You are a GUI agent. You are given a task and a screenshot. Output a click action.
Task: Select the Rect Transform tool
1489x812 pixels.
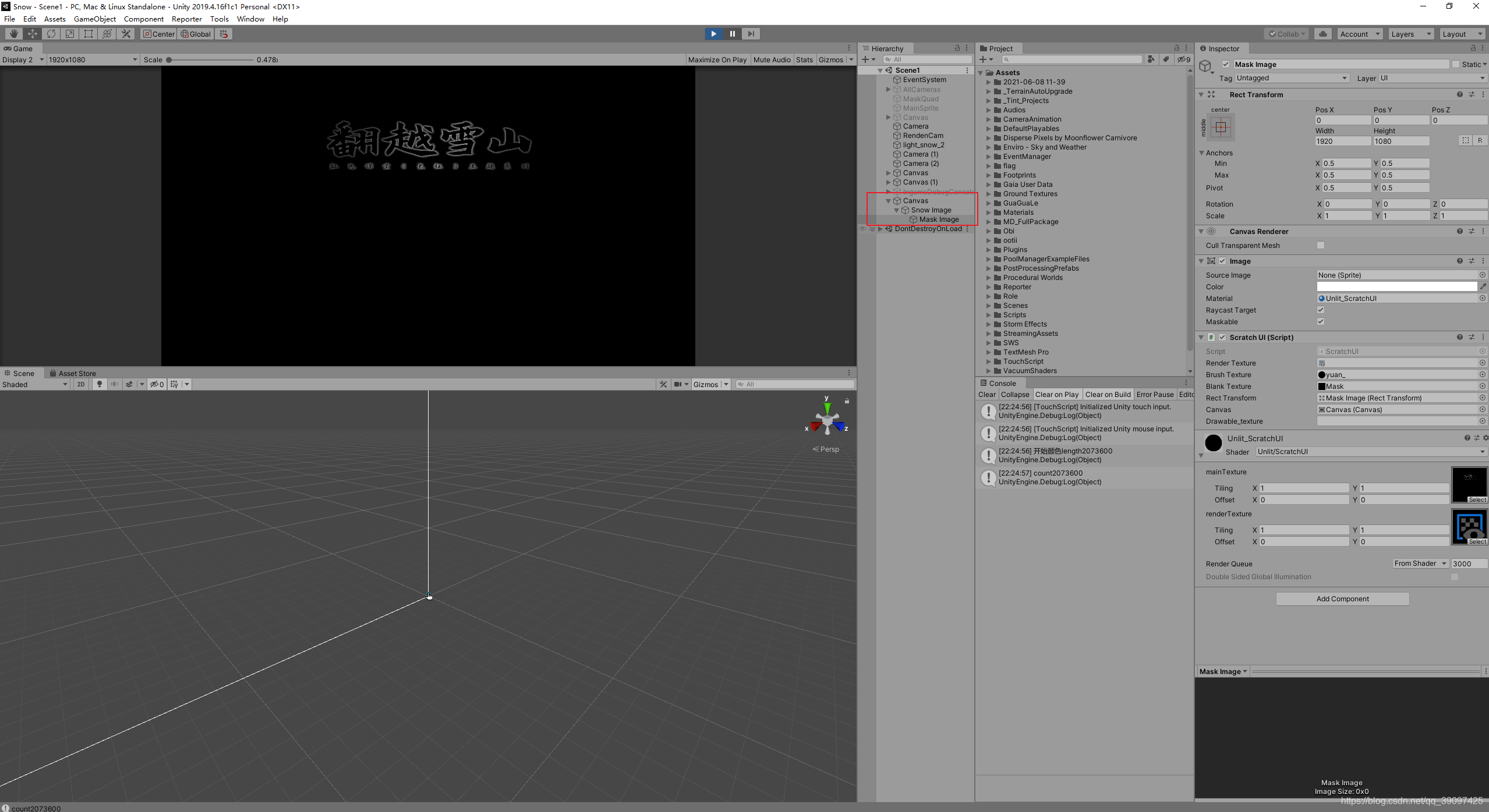[88, 34]
